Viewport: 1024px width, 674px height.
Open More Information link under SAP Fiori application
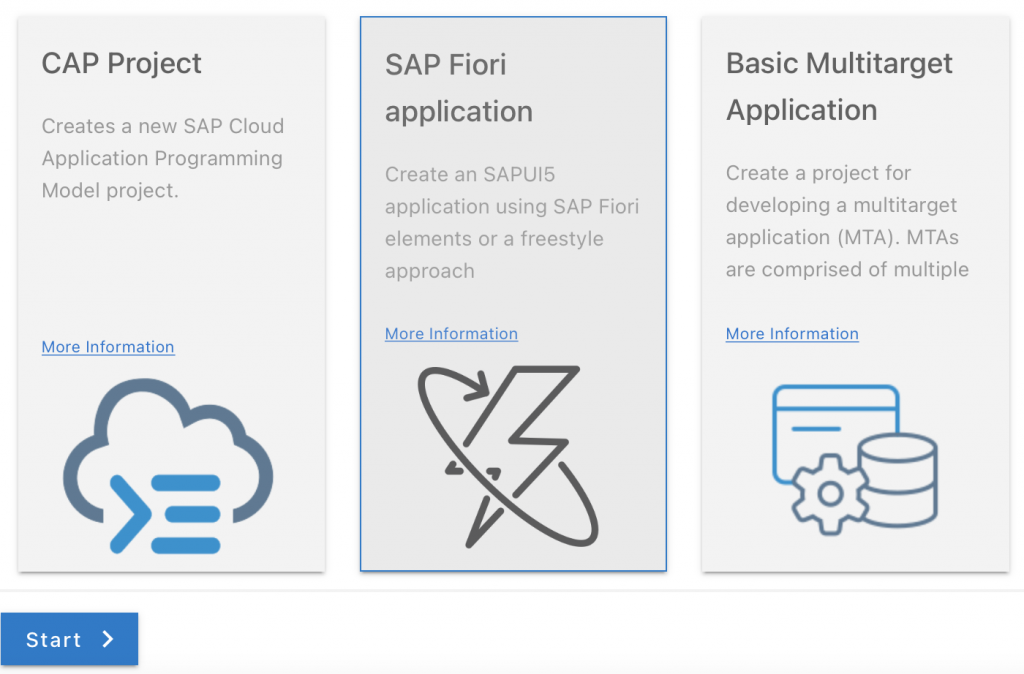[x=451, y=334]
